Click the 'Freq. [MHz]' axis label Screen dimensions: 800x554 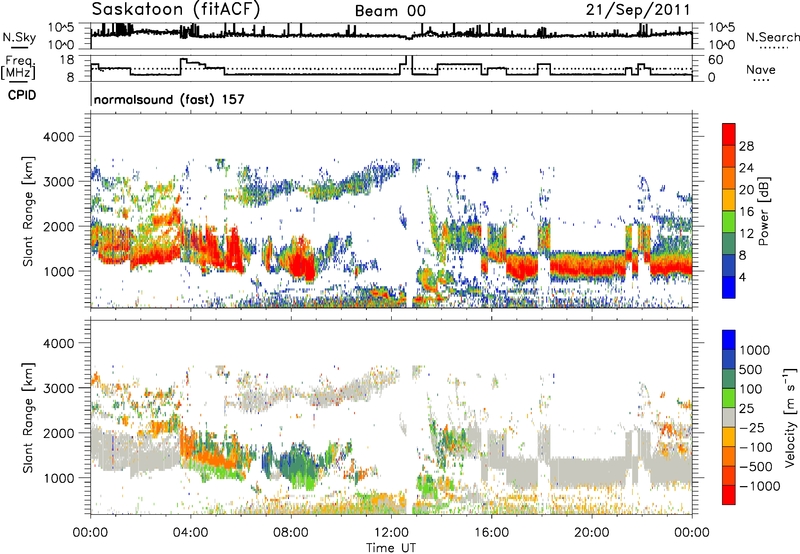19,68
